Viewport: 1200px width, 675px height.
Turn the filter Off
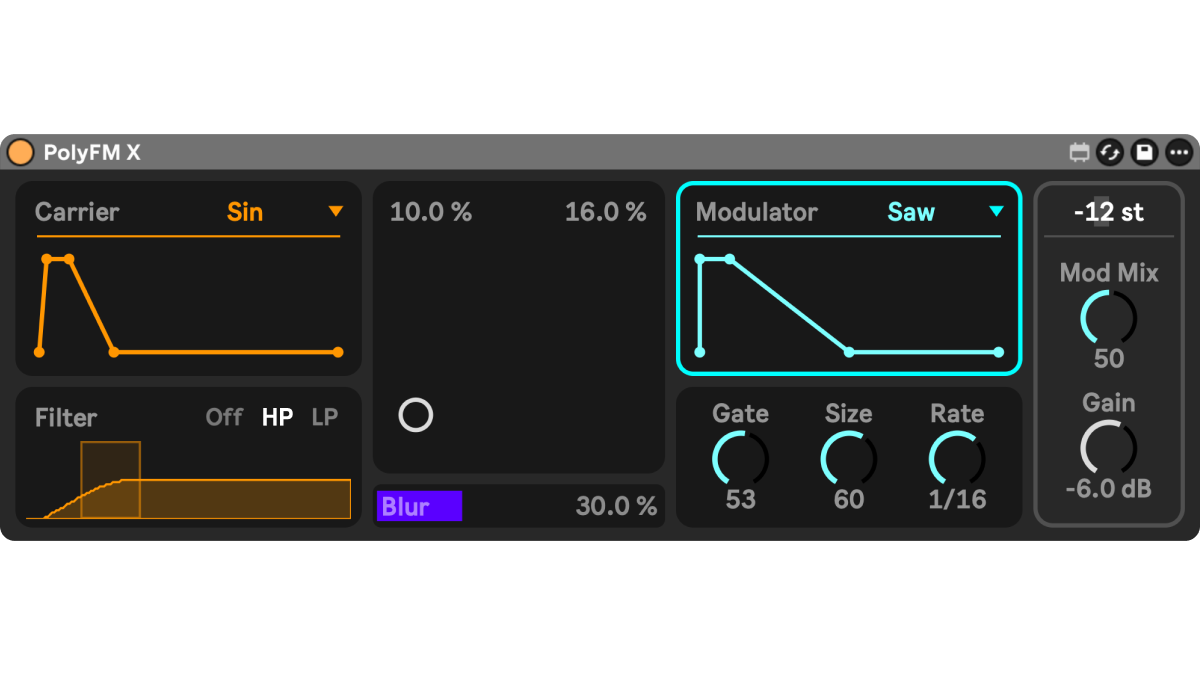point(224,417)
